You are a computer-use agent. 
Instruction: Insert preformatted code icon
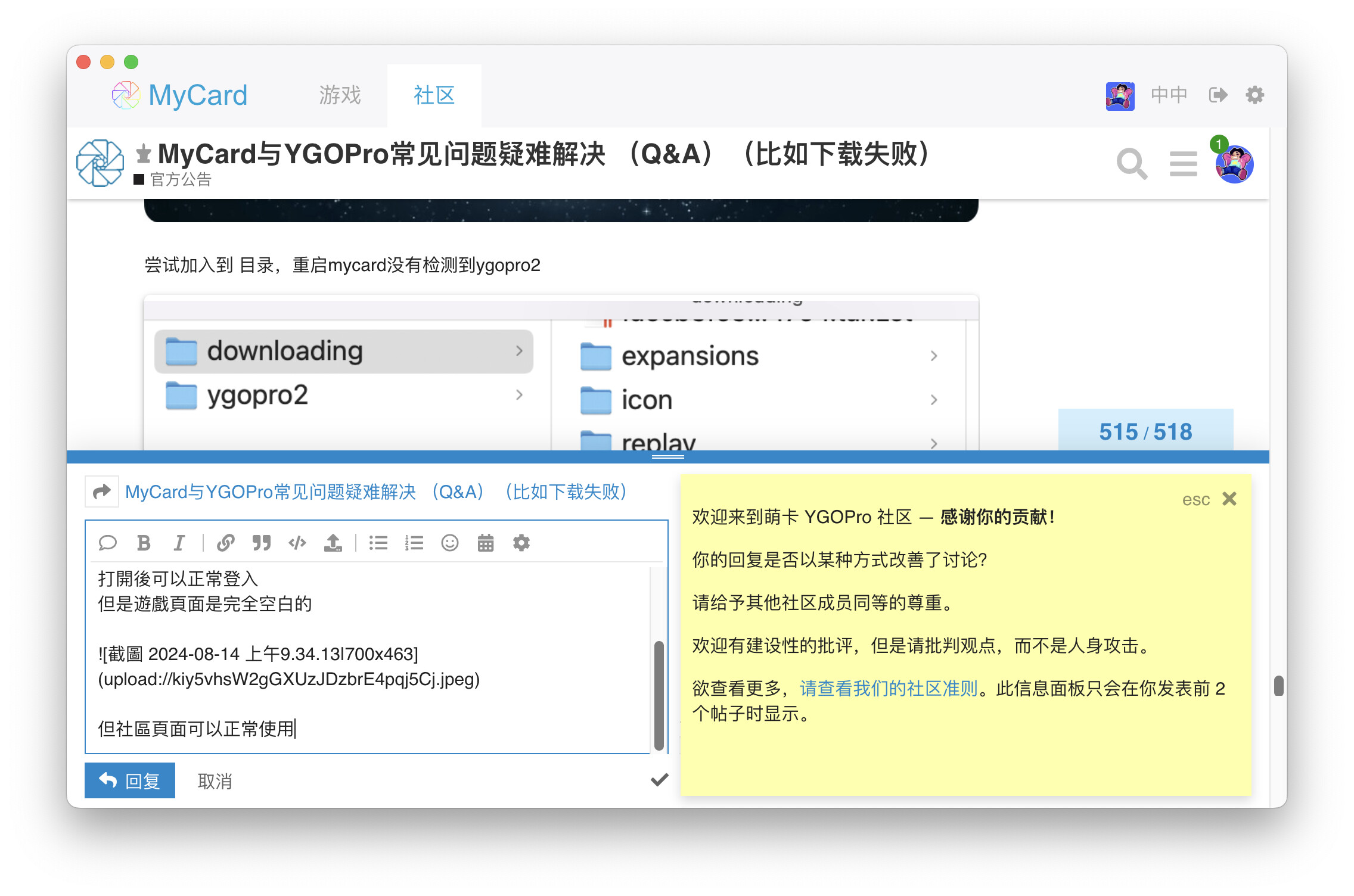[297, 543]
